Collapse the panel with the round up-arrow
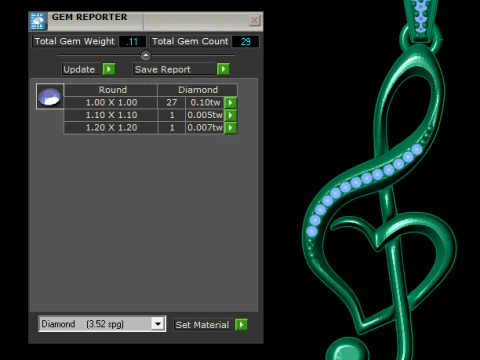Screen dimensions: 480x360 point(146,55)
